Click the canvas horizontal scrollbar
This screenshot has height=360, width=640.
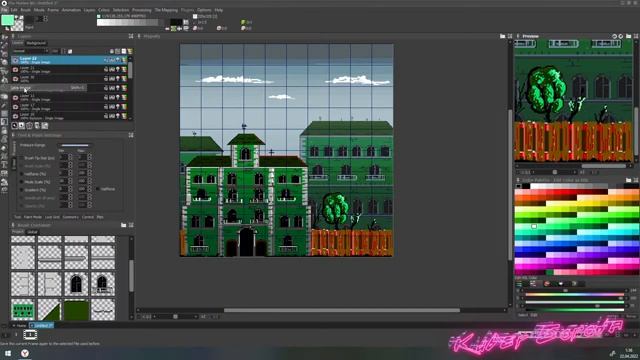[x=342, y=310]
